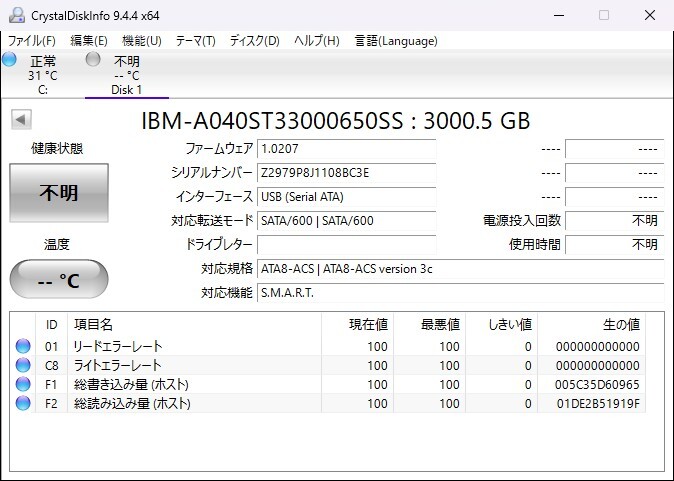Switch to the C: disk tab
The image size is (674, 481).
click(x=43, y=74)
